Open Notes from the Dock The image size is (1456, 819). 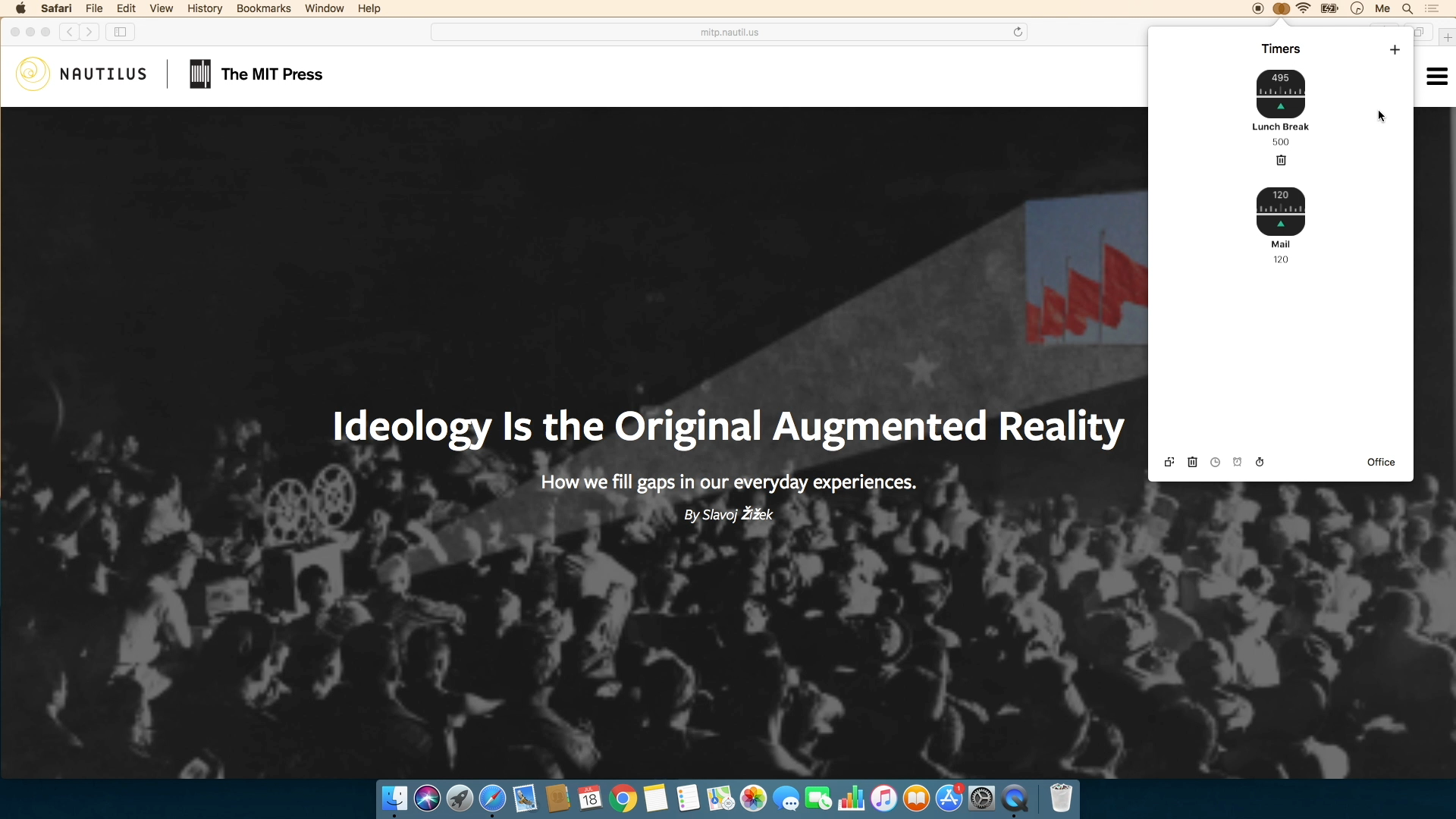[655, 798]
